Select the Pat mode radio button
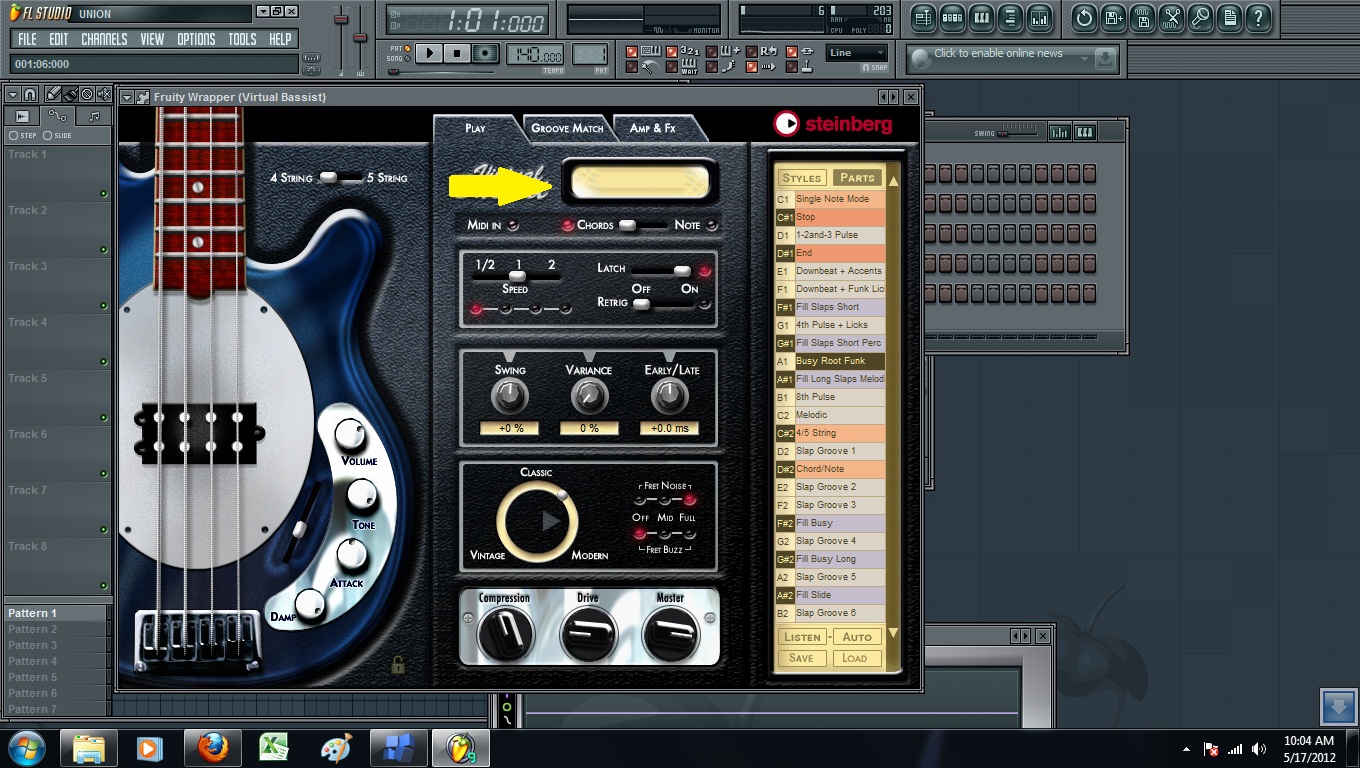This screenshot has height=768, width=1360. pyautogui.click(x=409, y=48)
